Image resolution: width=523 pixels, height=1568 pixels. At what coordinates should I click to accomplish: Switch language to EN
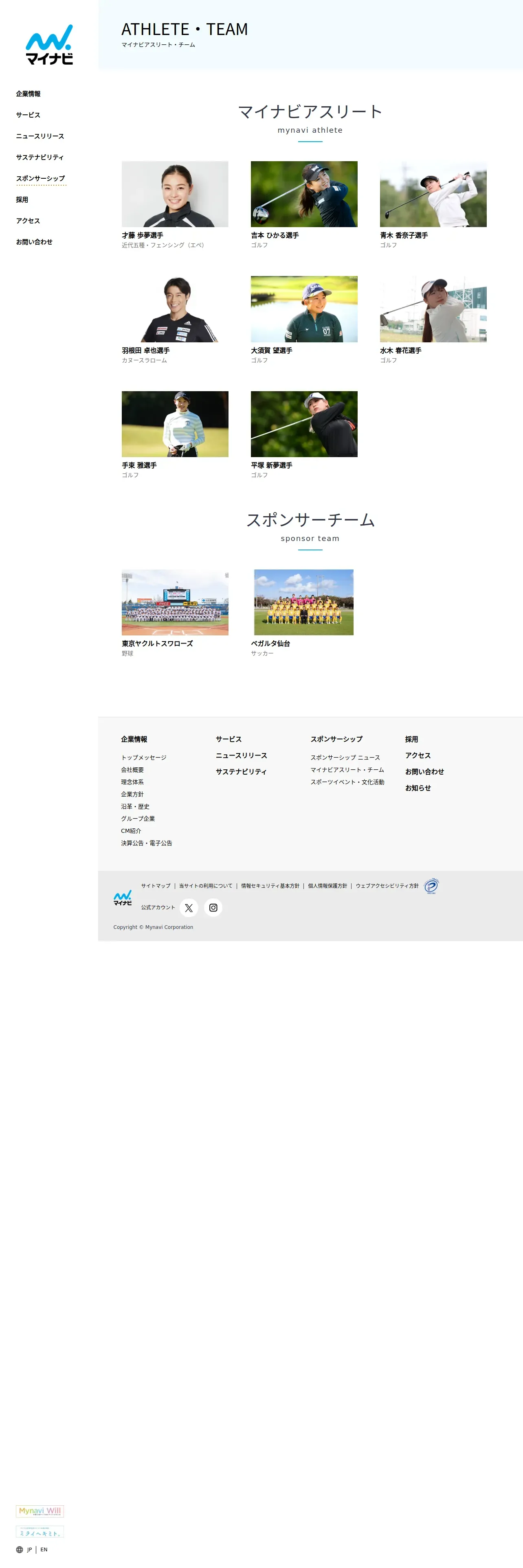pos(44,1550)
